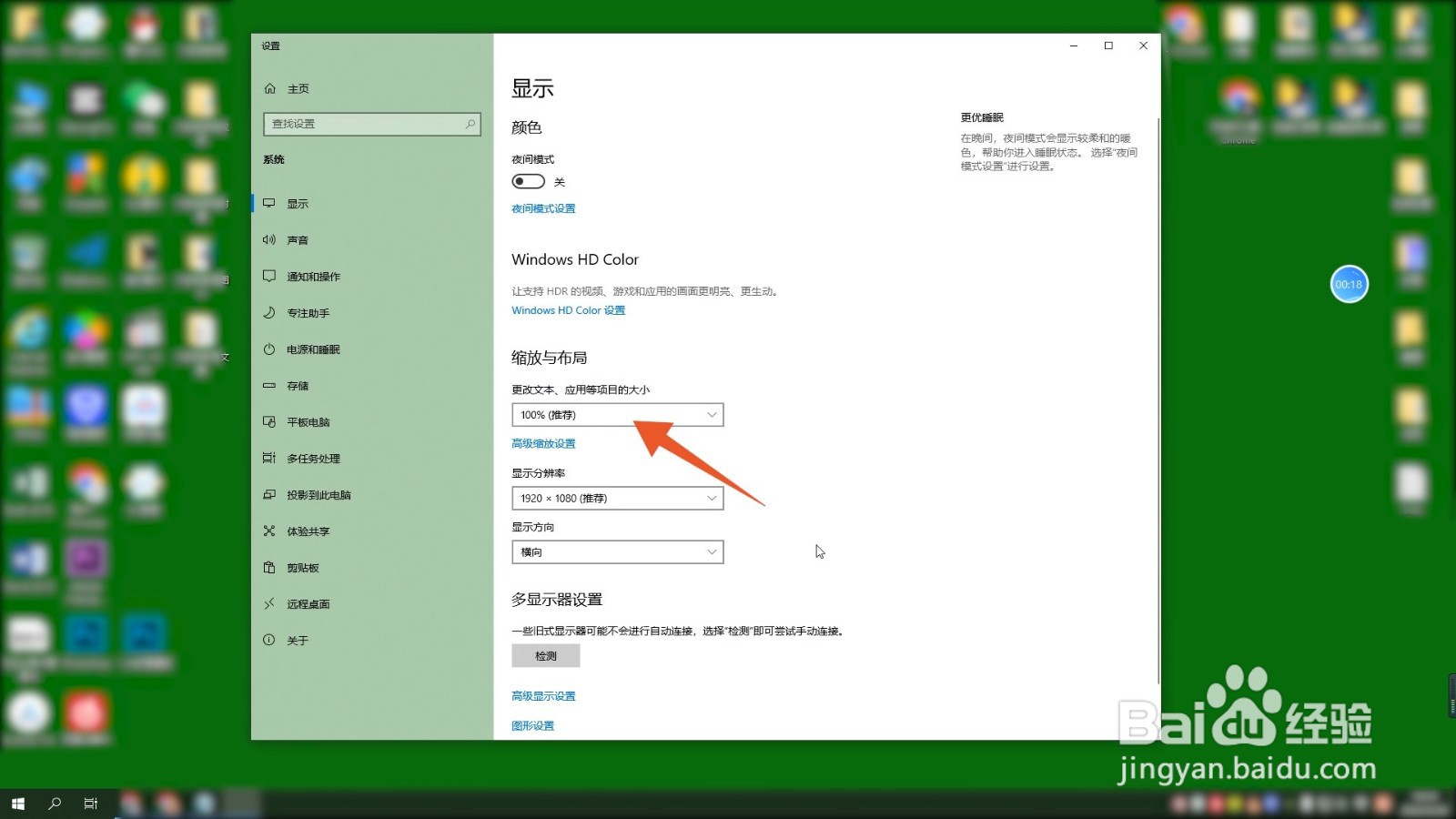Click the Projecting to this PC (投影到此电脑) icon
This screenshot has height=819, width=1456.
(269, 494)
